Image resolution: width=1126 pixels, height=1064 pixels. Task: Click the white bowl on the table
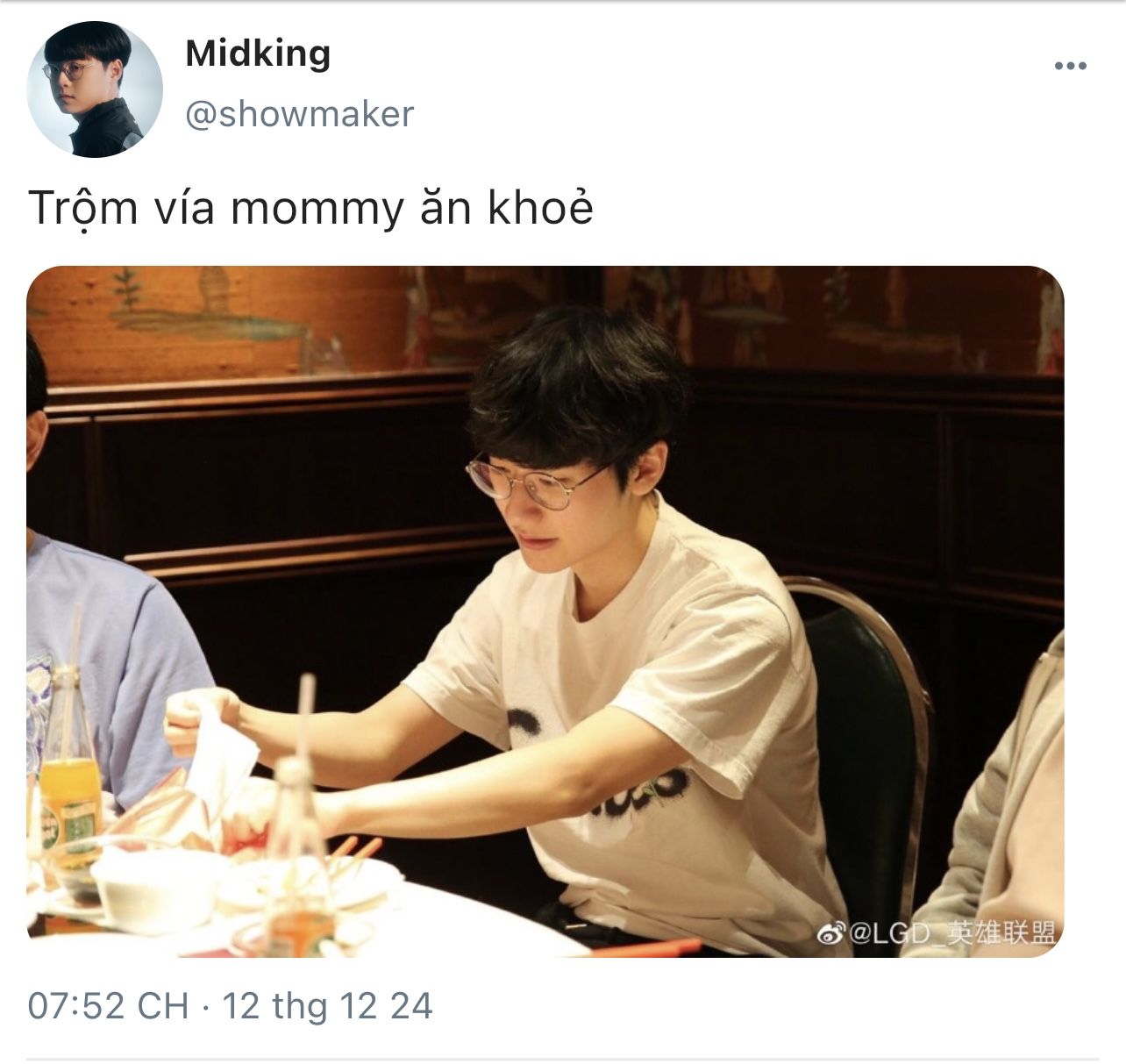click(x=153, y=886)
